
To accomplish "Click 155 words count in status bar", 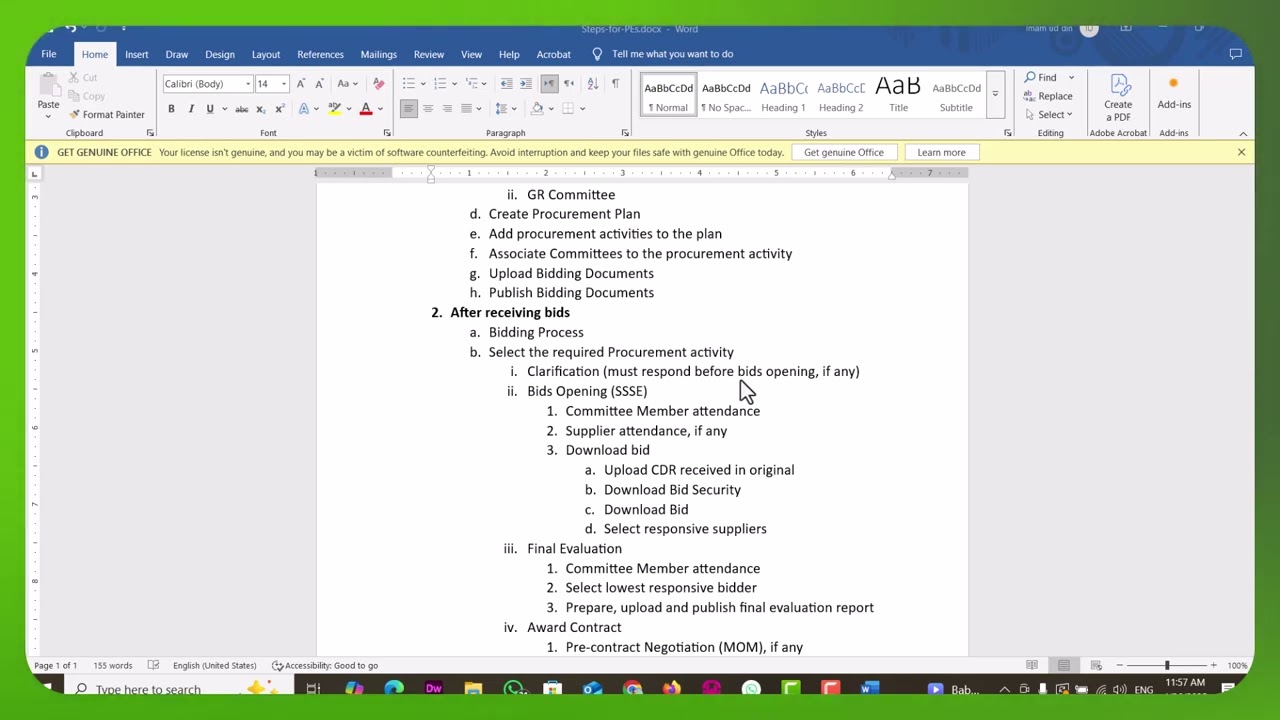I will 113,665.
